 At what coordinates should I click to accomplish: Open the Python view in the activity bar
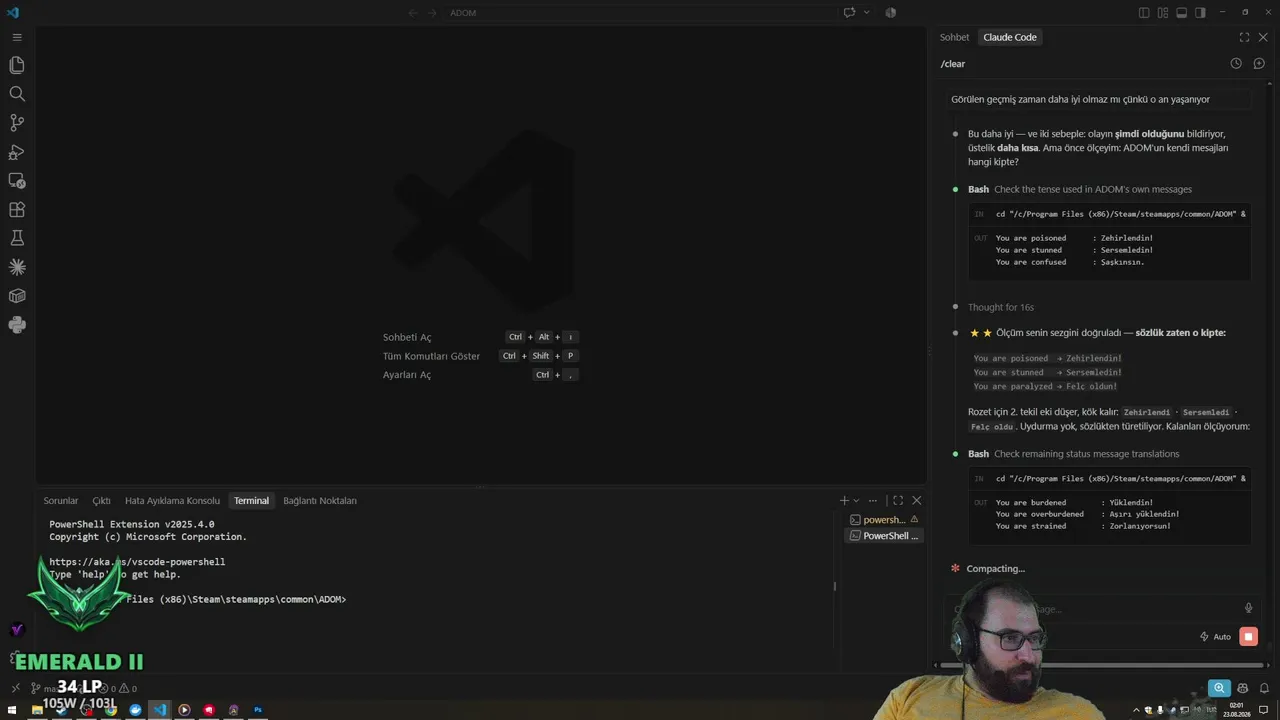click(17, 325)
